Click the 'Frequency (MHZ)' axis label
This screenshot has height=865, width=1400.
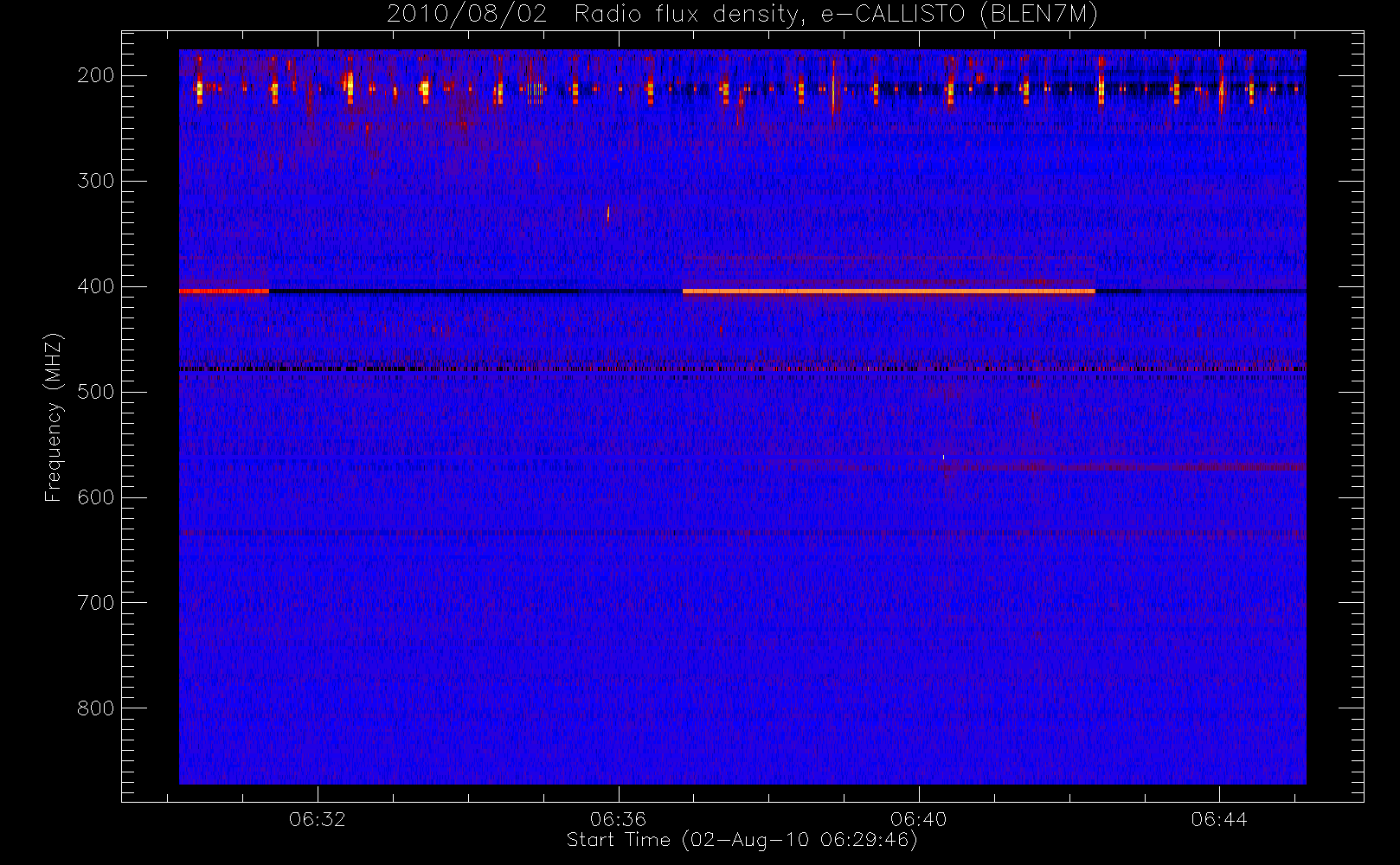(x=54, y=417)
